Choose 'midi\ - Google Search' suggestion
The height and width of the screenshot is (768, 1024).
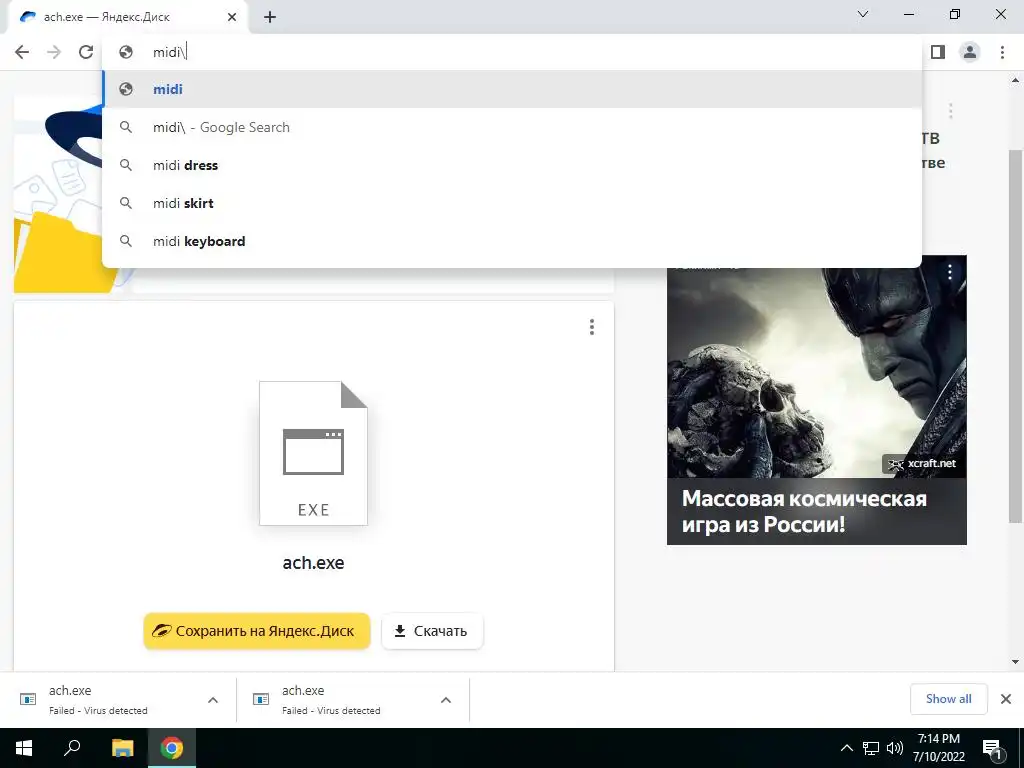512,127
